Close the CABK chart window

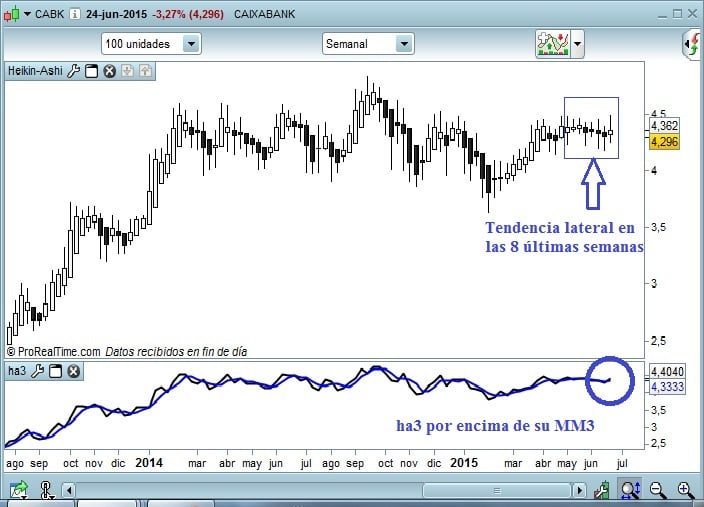(x=693, y=14)
